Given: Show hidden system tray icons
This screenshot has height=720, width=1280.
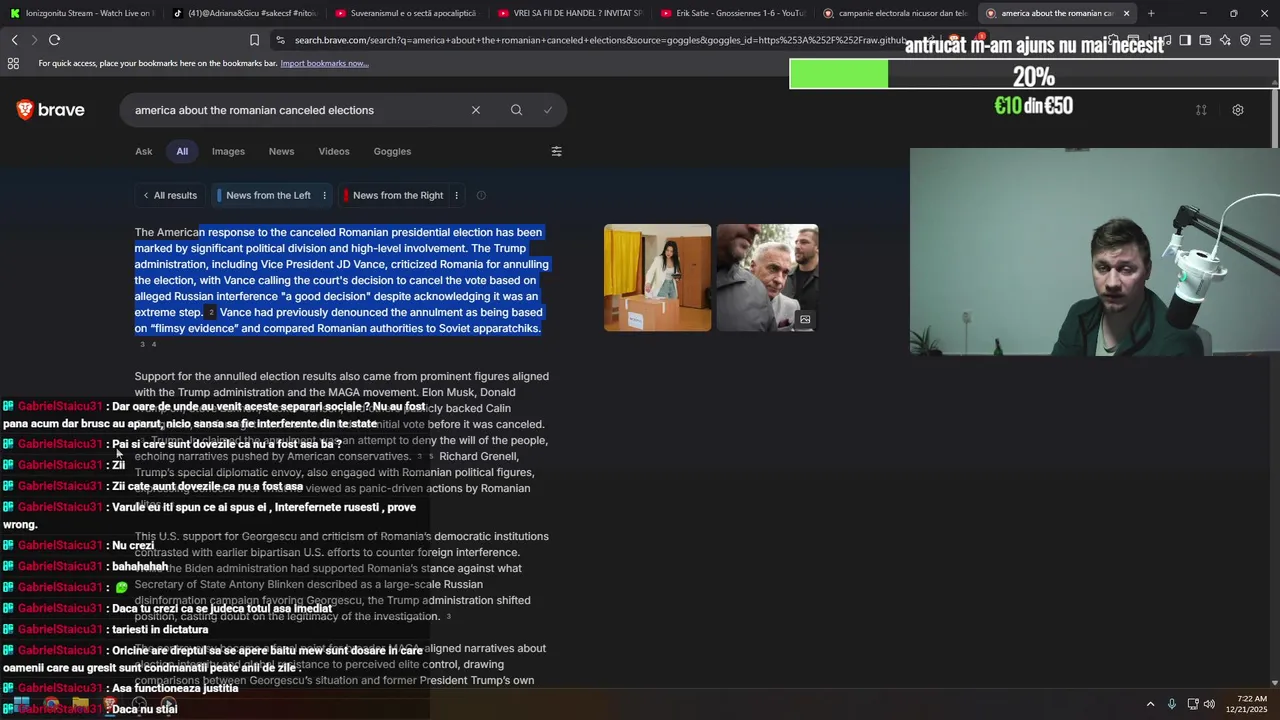Looking at the screenshot, I should 1150,704.
